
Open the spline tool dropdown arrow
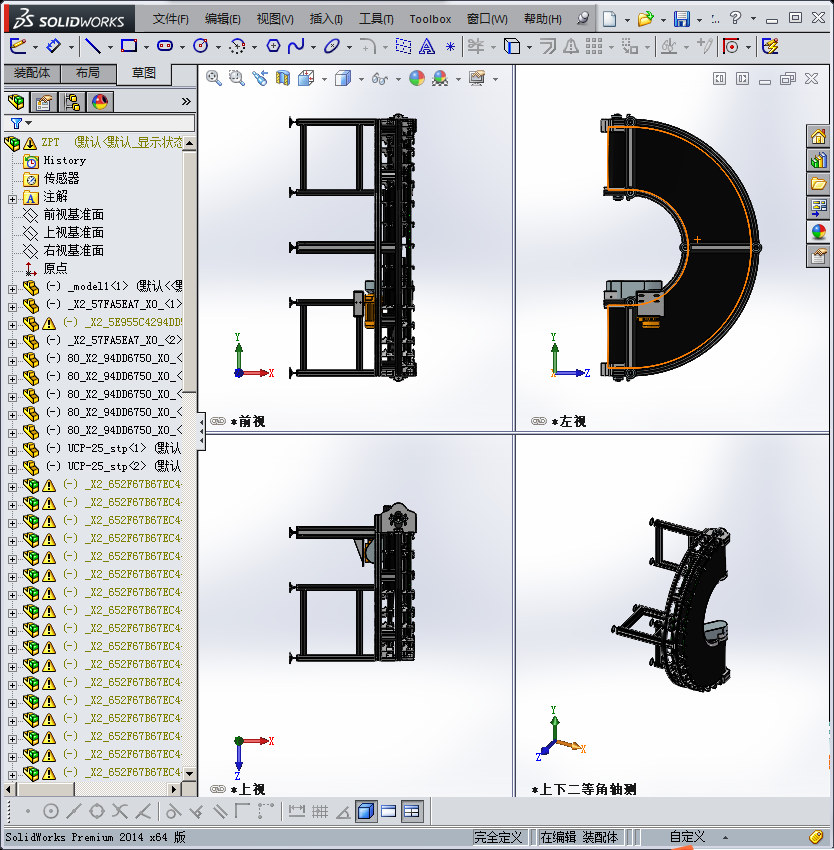point(313,48)
